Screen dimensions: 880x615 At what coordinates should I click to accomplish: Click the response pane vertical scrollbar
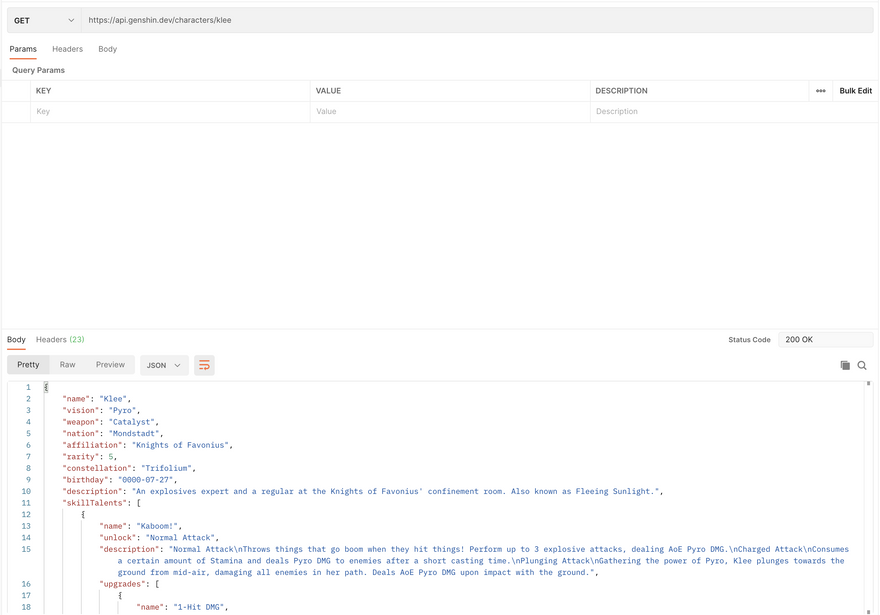coord(868,497)
